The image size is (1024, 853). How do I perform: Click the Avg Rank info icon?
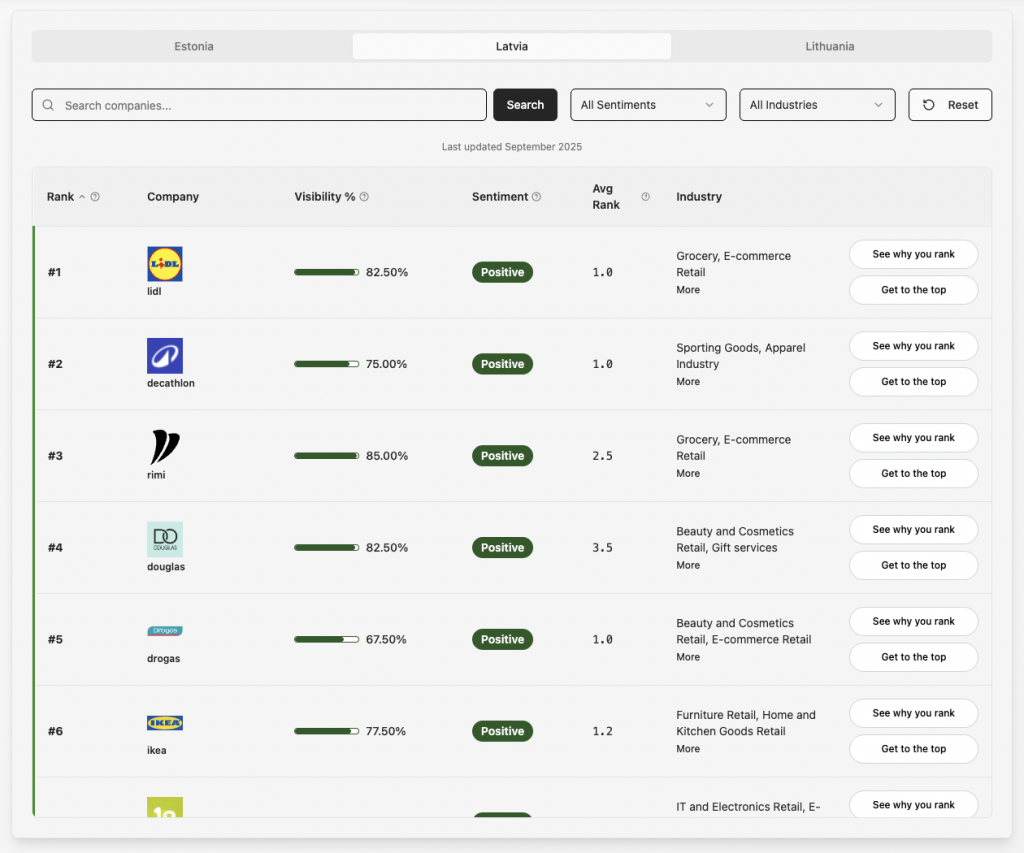(x=645, y=197)
